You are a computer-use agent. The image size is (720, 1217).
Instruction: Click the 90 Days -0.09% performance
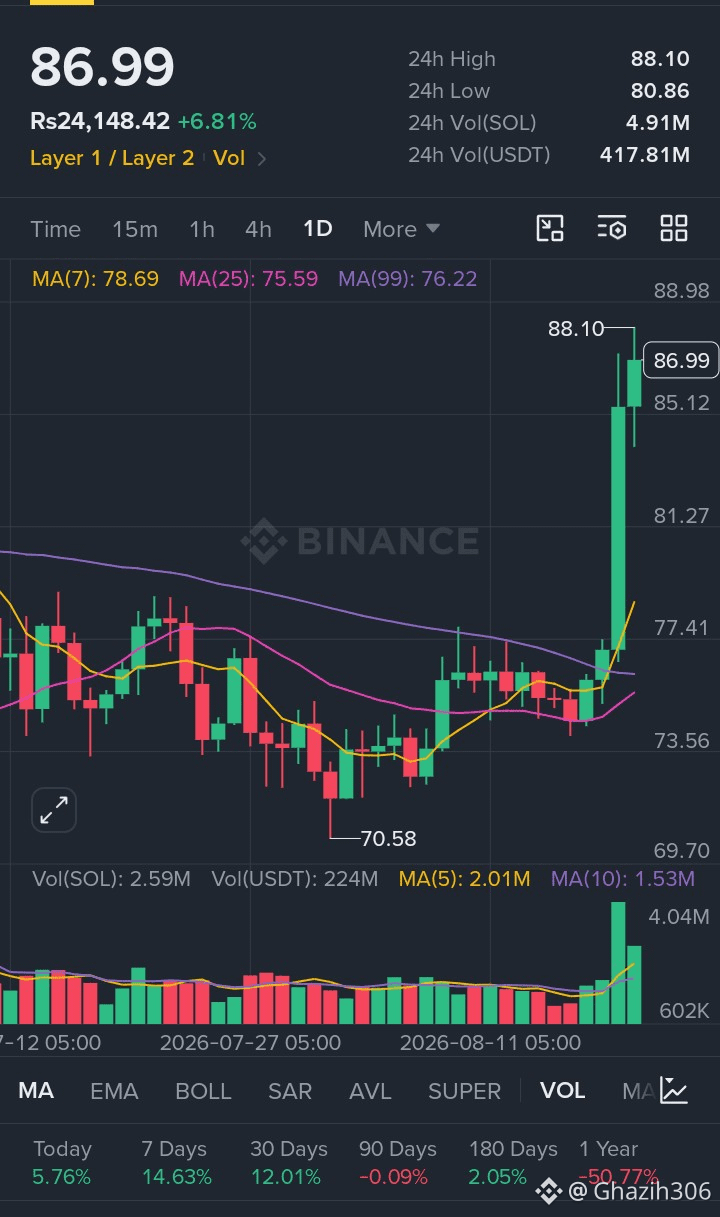coord(398,1163)
